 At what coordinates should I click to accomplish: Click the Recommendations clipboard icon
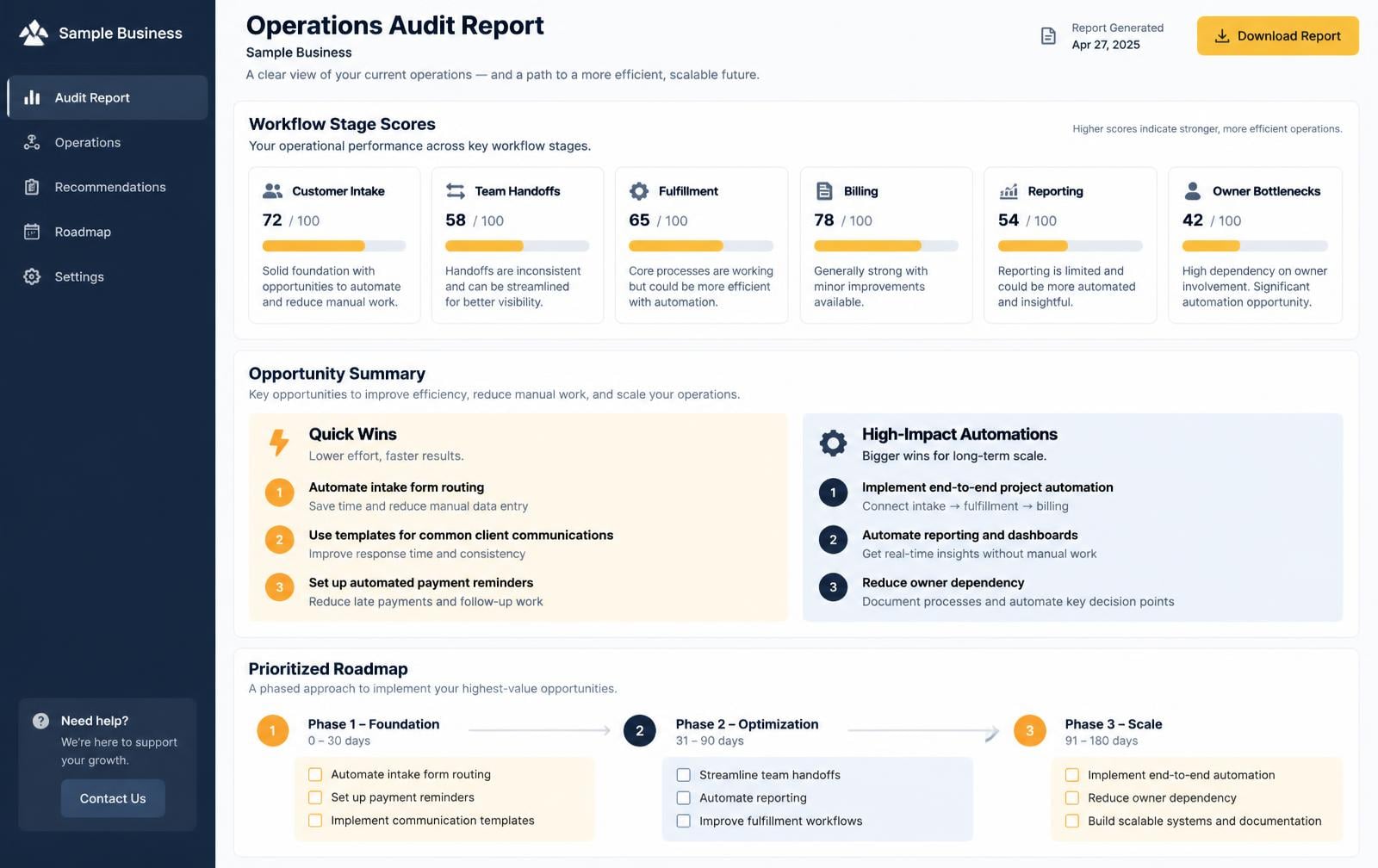tap(32, 187)
